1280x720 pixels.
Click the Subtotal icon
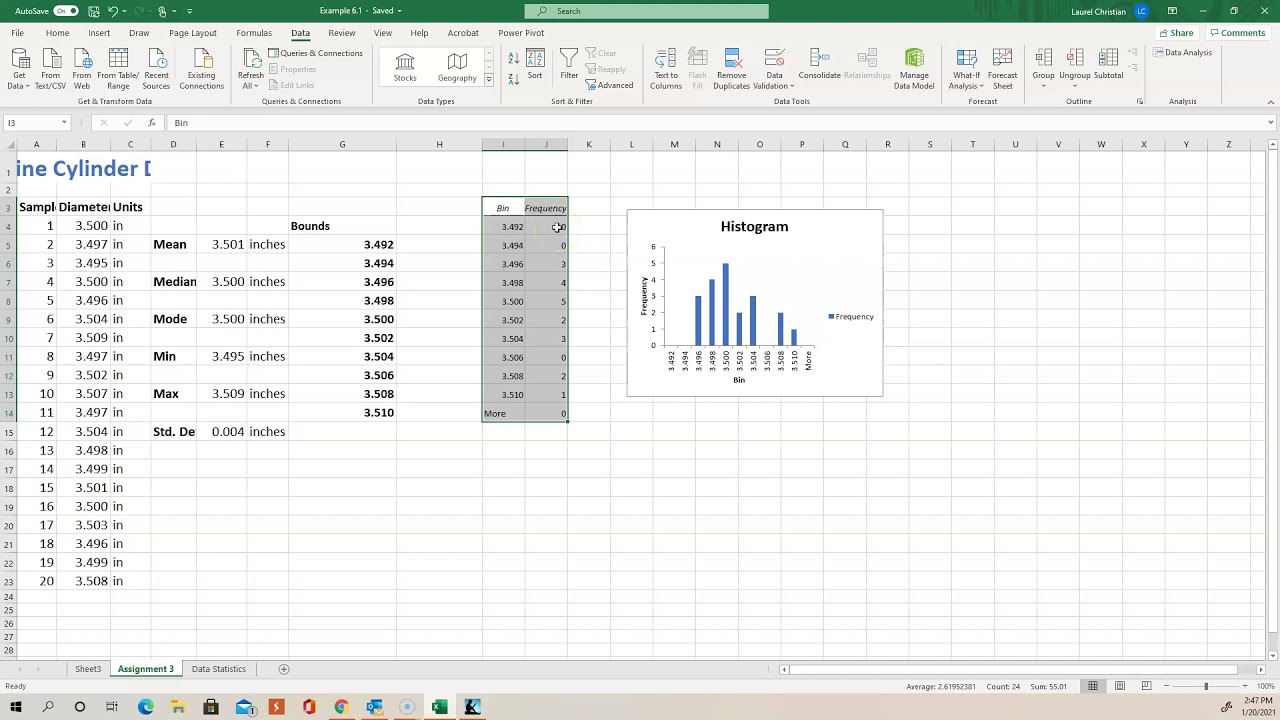[1108, 66]
